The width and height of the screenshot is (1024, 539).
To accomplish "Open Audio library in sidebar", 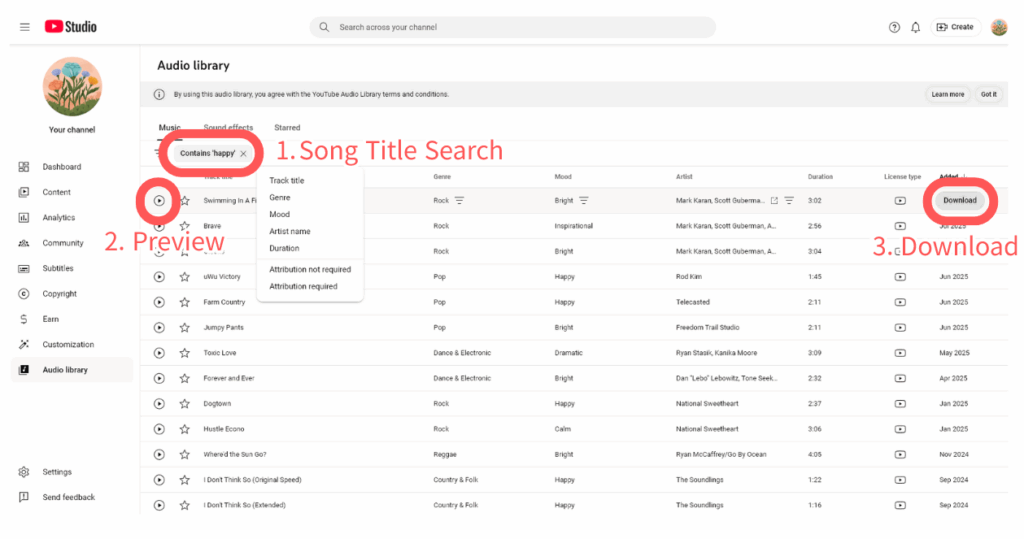I will tap(65, 370).
